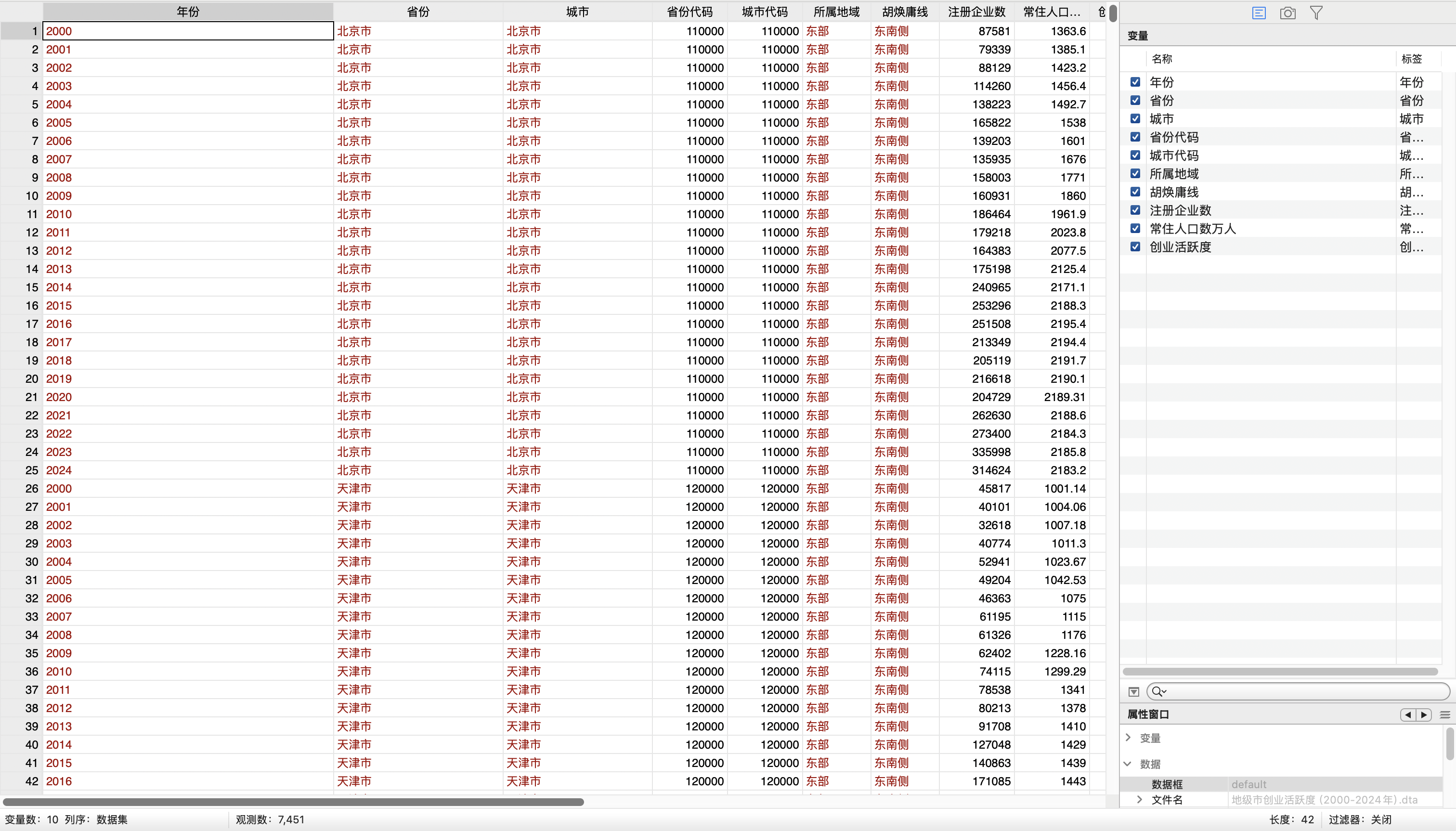Select 常住人口数万人 in the variable list
The height and width of the screenshot is (831, 1456).
[1192, 229]
